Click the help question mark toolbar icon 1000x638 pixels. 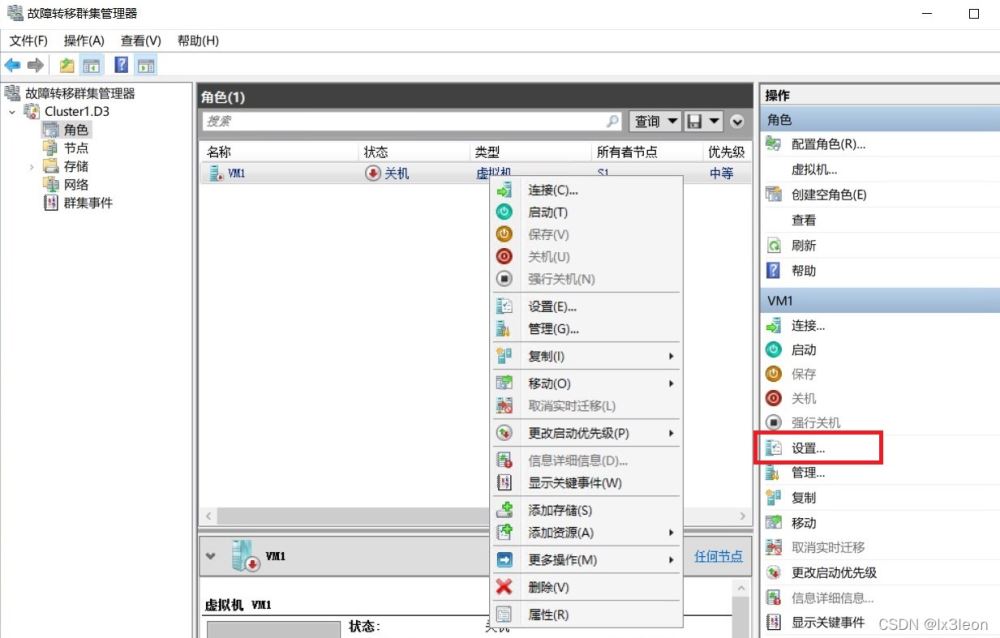(121, 65)
